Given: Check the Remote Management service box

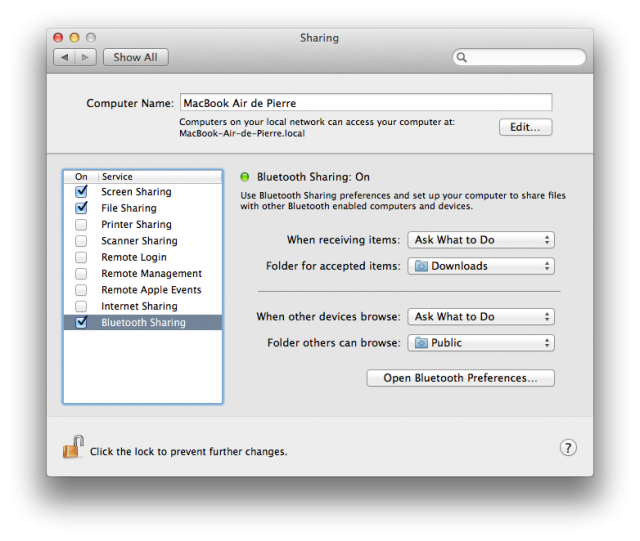Looking at the screenshot, I should pos(81,274).
